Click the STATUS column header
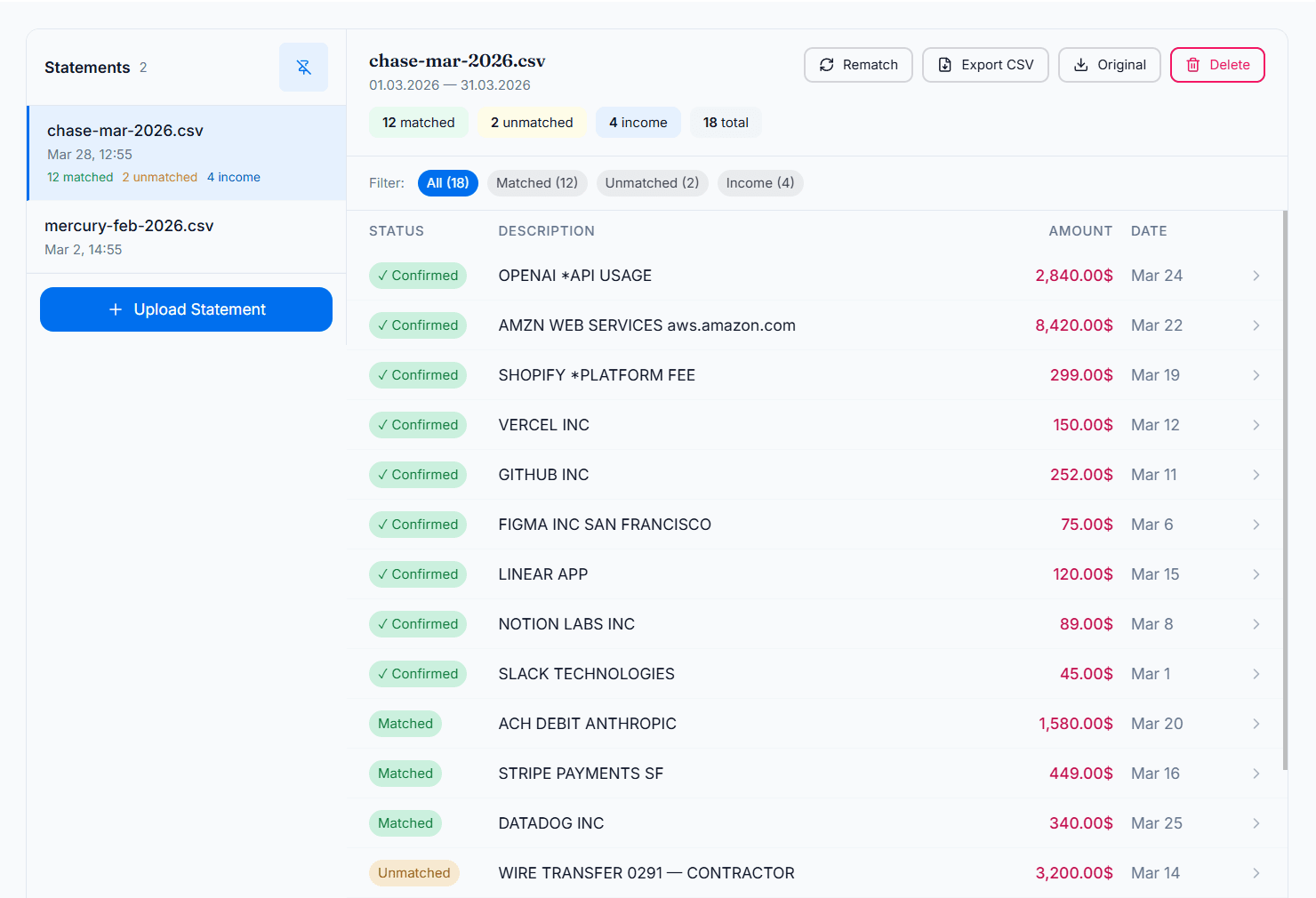Viewport: 1316px width, 898px height. 397,231
